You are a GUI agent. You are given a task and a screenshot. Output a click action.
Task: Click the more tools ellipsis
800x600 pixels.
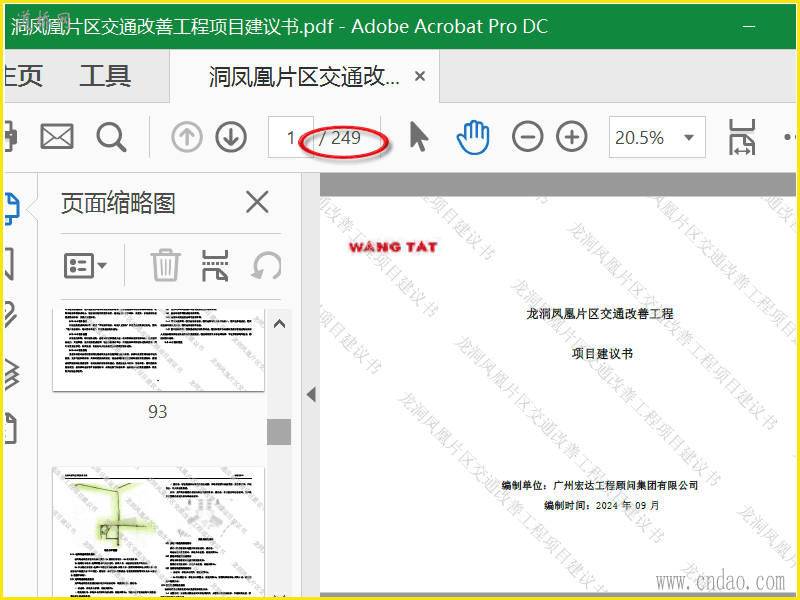pos(789,137)
